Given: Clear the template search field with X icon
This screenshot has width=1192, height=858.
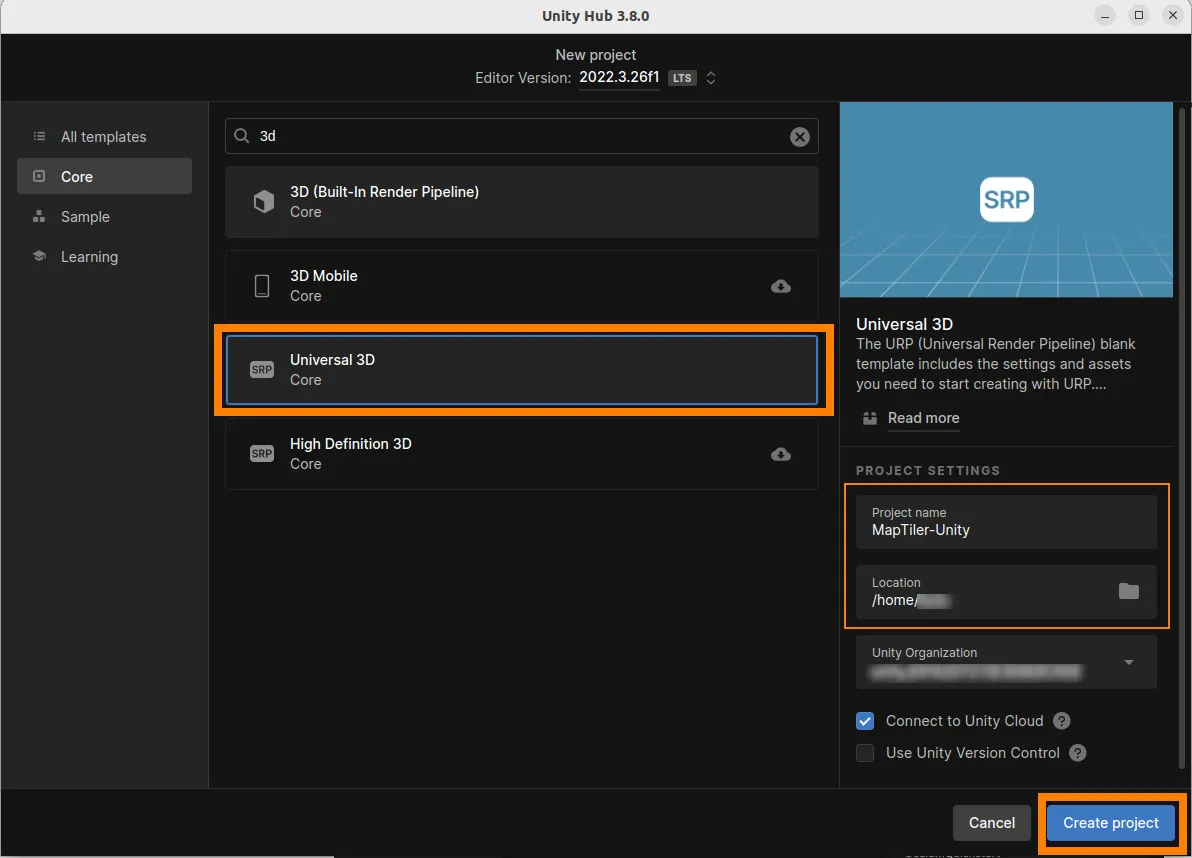Looking at the screenshot, I should pyautogui.click(x=799, y=137).
